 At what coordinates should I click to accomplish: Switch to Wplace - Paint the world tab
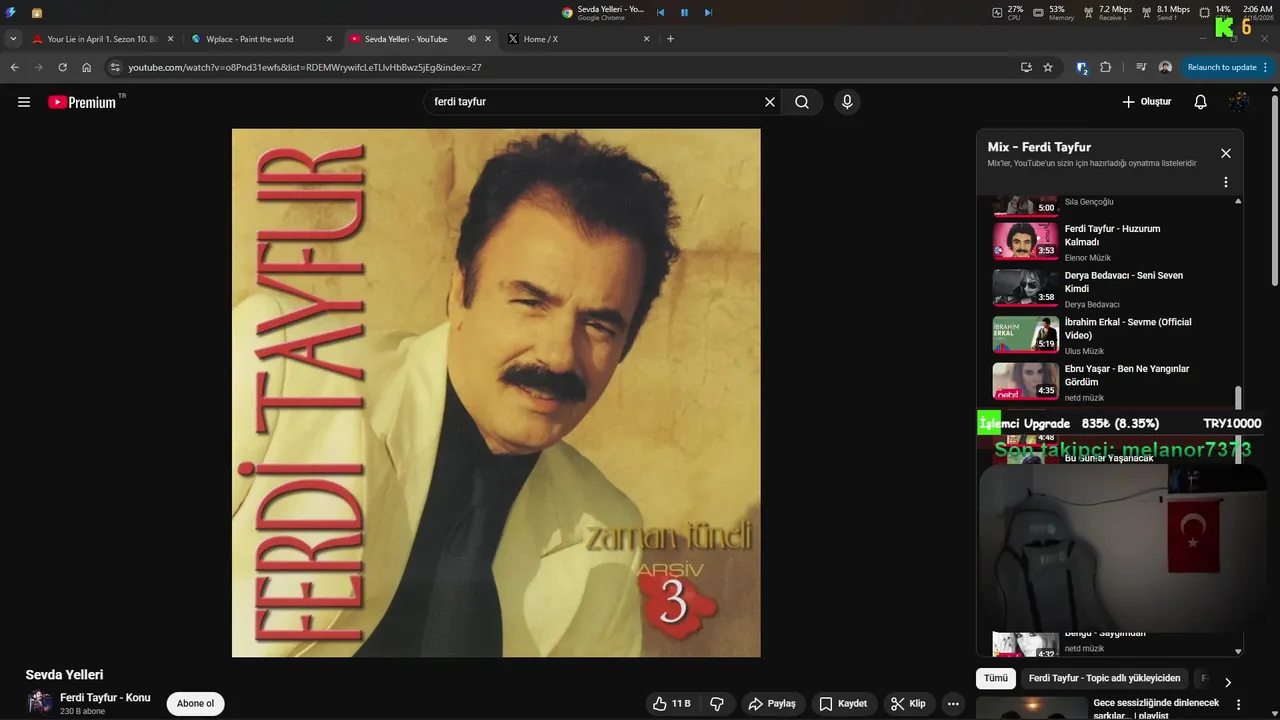coord(261,39)
